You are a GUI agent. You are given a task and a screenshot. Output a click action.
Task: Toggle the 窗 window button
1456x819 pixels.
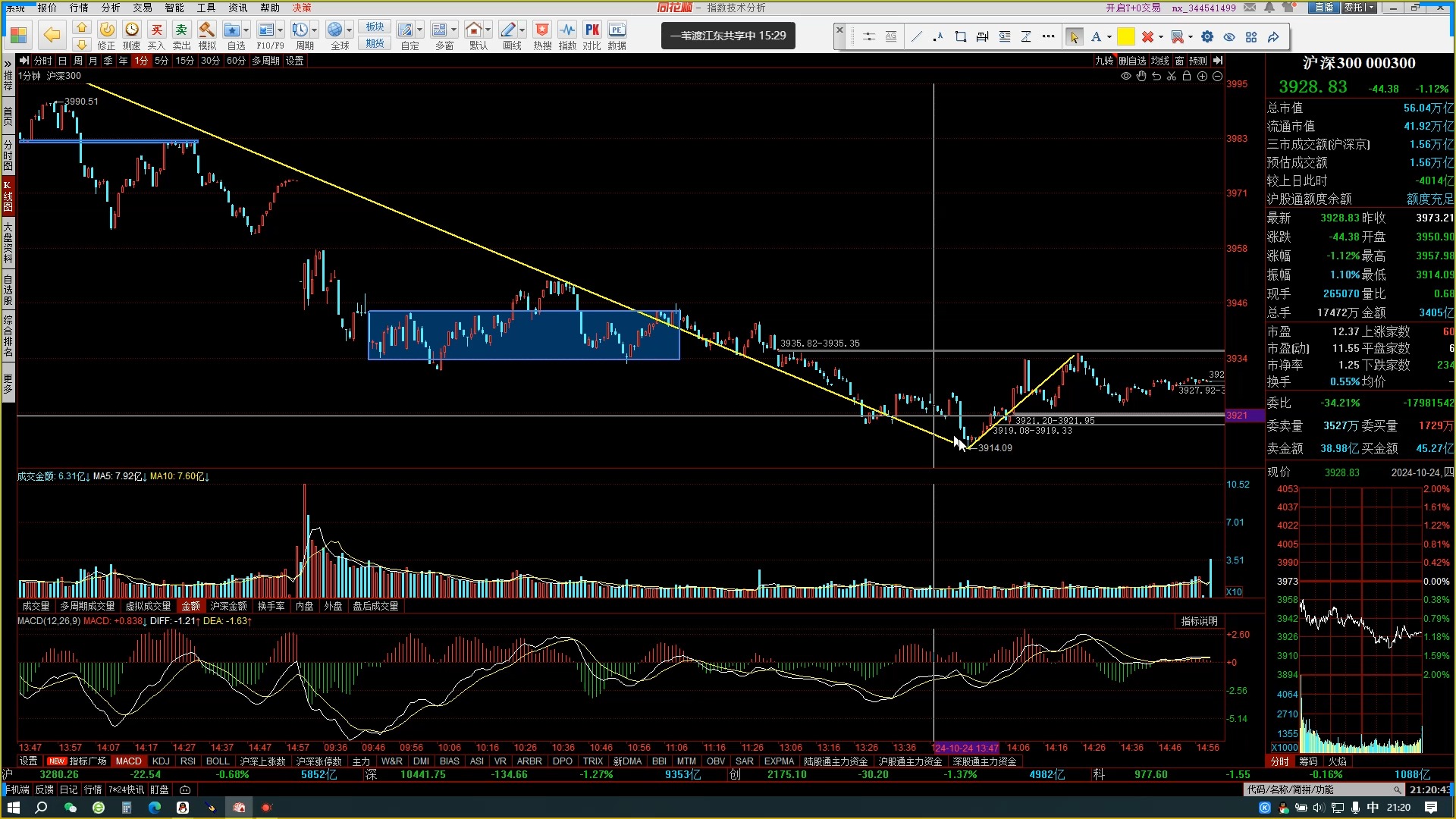[1179, 61]
